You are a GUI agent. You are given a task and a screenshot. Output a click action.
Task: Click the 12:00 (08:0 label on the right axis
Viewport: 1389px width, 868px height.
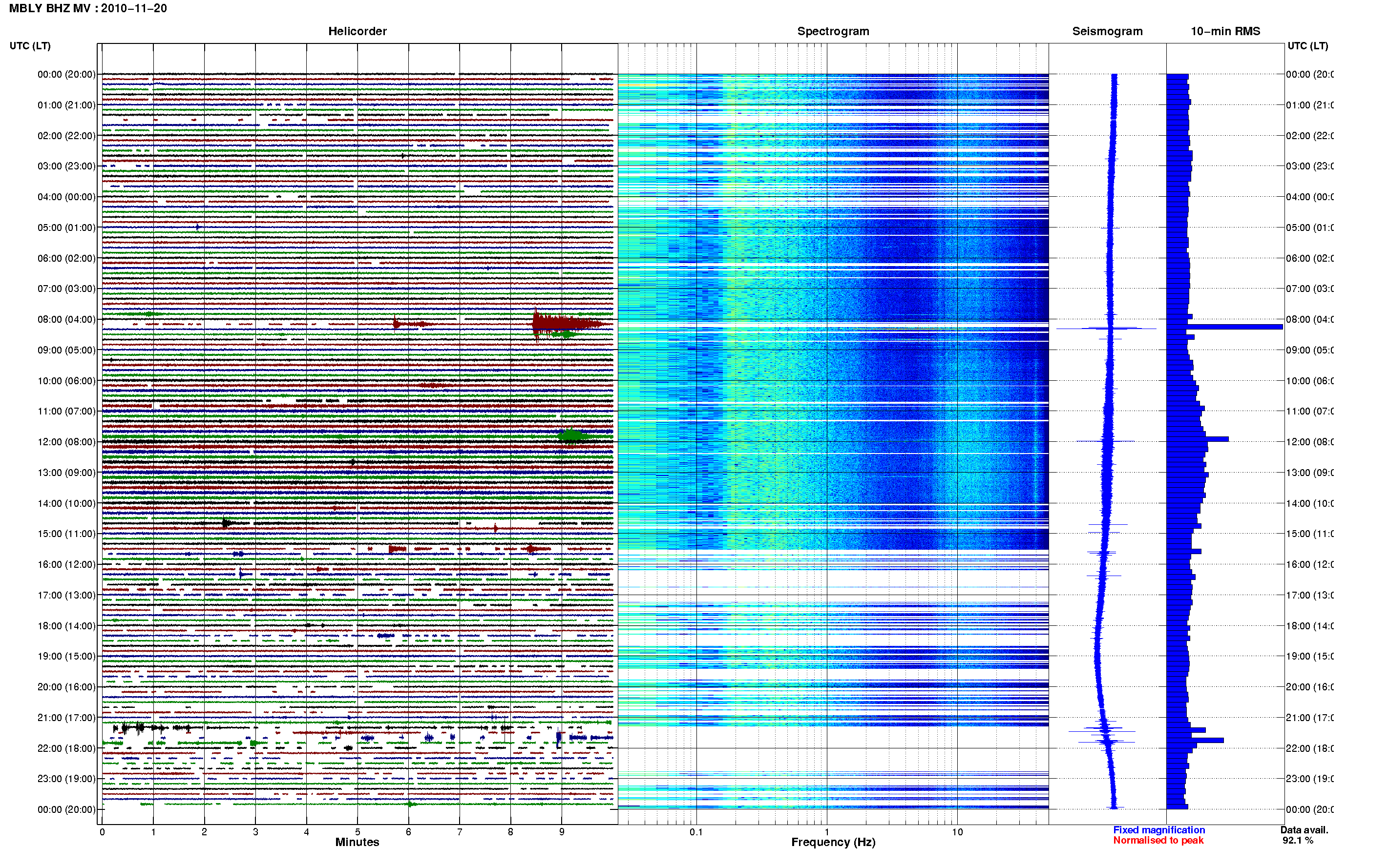click(x=1310, y=441)
